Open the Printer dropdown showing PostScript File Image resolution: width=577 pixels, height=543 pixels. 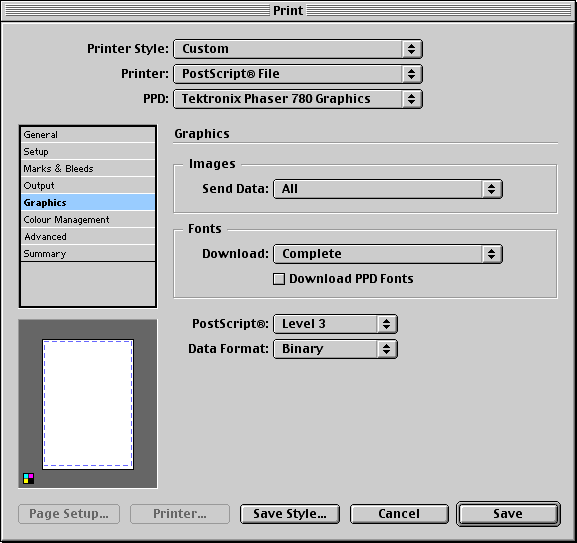298,74
